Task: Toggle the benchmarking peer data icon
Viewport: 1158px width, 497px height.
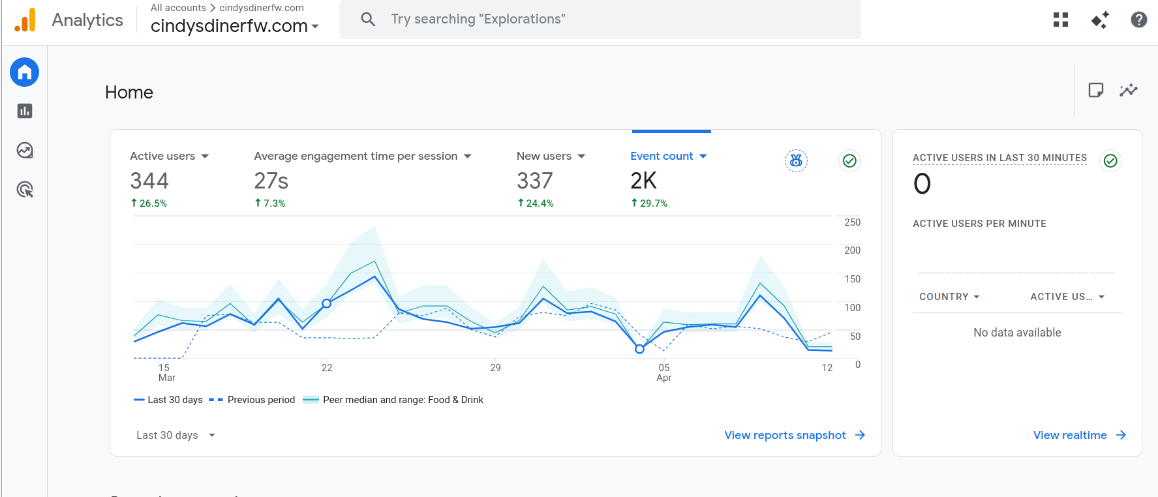Action: 796,160
